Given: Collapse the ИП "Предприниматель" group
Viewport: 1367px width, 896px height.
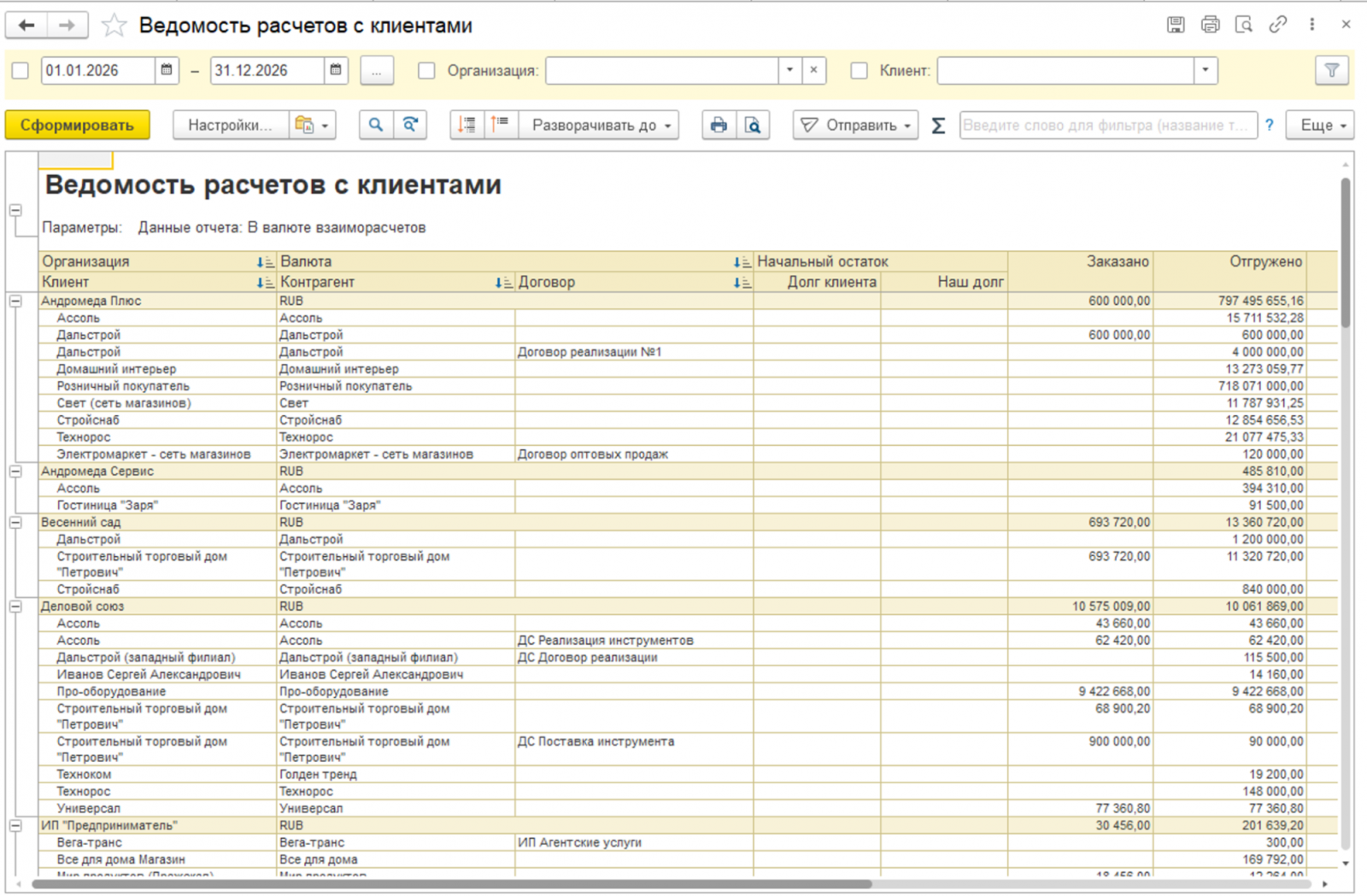Looking at the screenshot, I should tap(15, 825).
